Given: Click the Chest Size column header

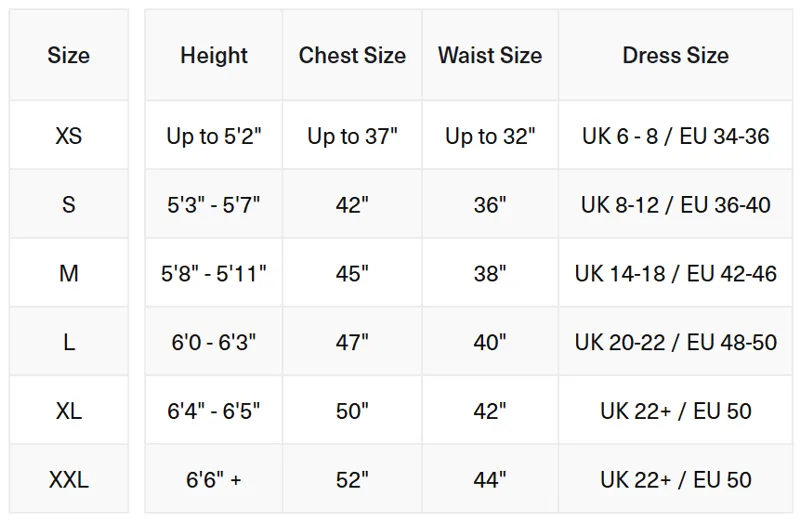Looking at the screenshot, I should point(352,56).
